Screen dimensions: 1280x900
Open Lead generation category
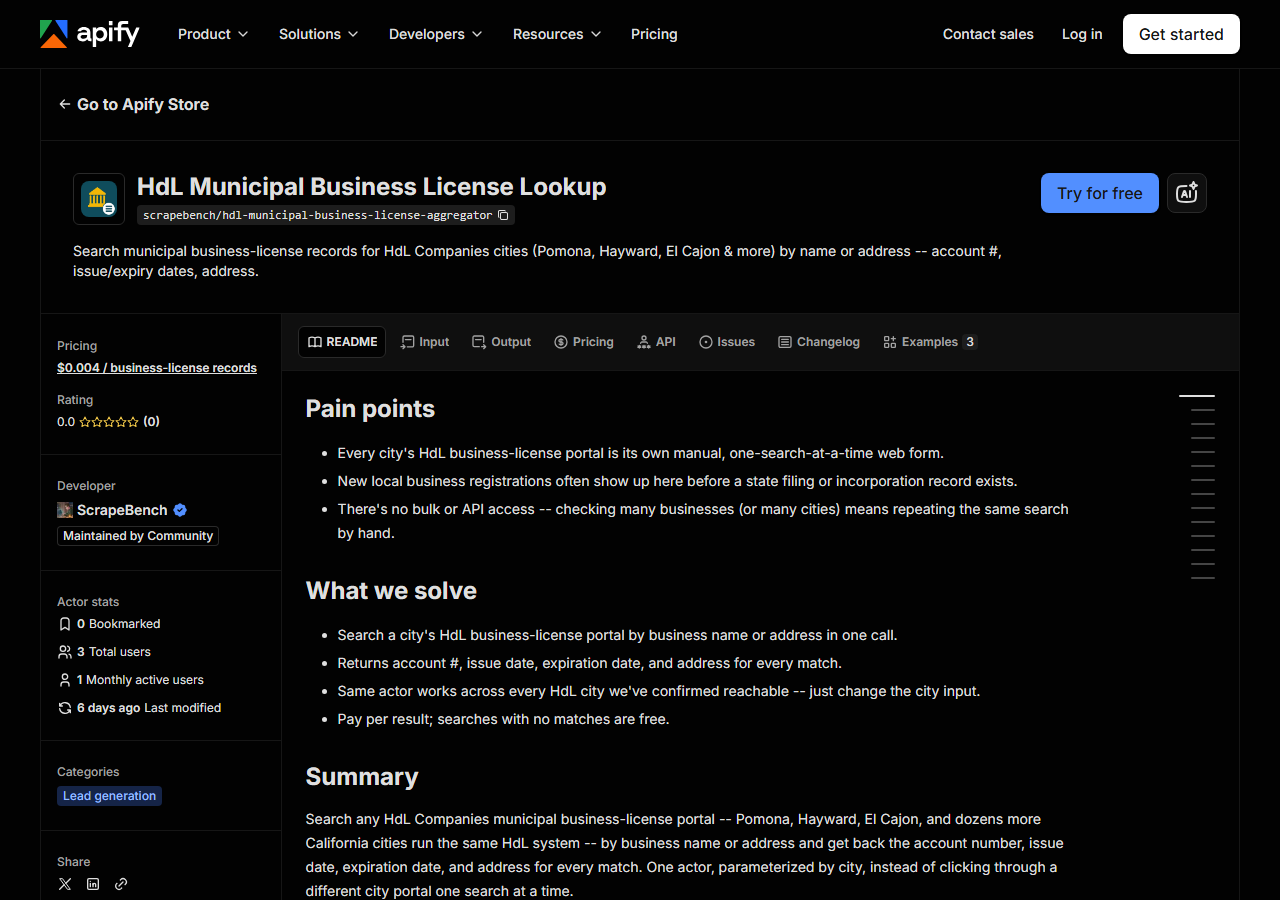110,796
